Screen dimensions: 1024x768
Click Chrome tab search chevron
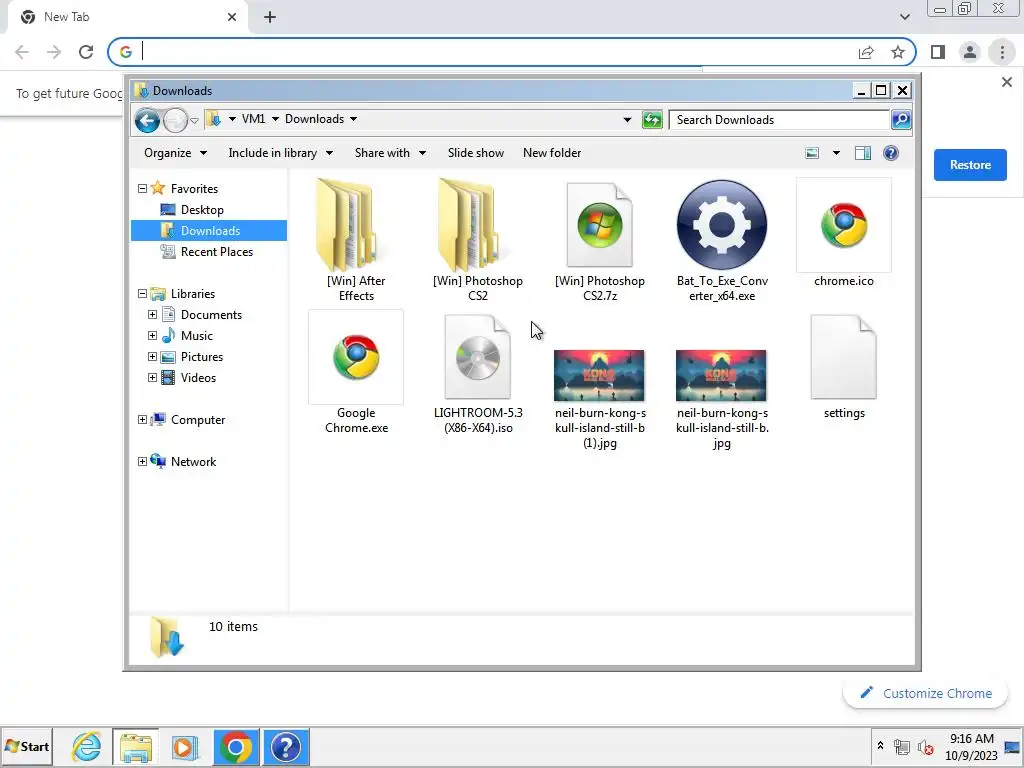point(904,17)
